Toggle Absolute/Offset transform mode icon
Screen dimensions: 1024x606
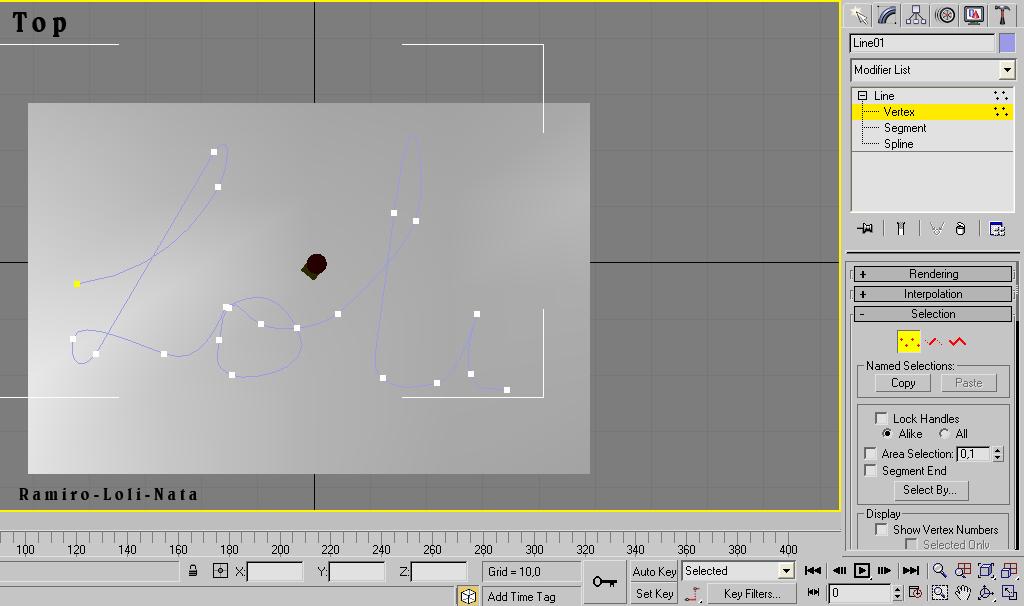click(x=220, y=571)
